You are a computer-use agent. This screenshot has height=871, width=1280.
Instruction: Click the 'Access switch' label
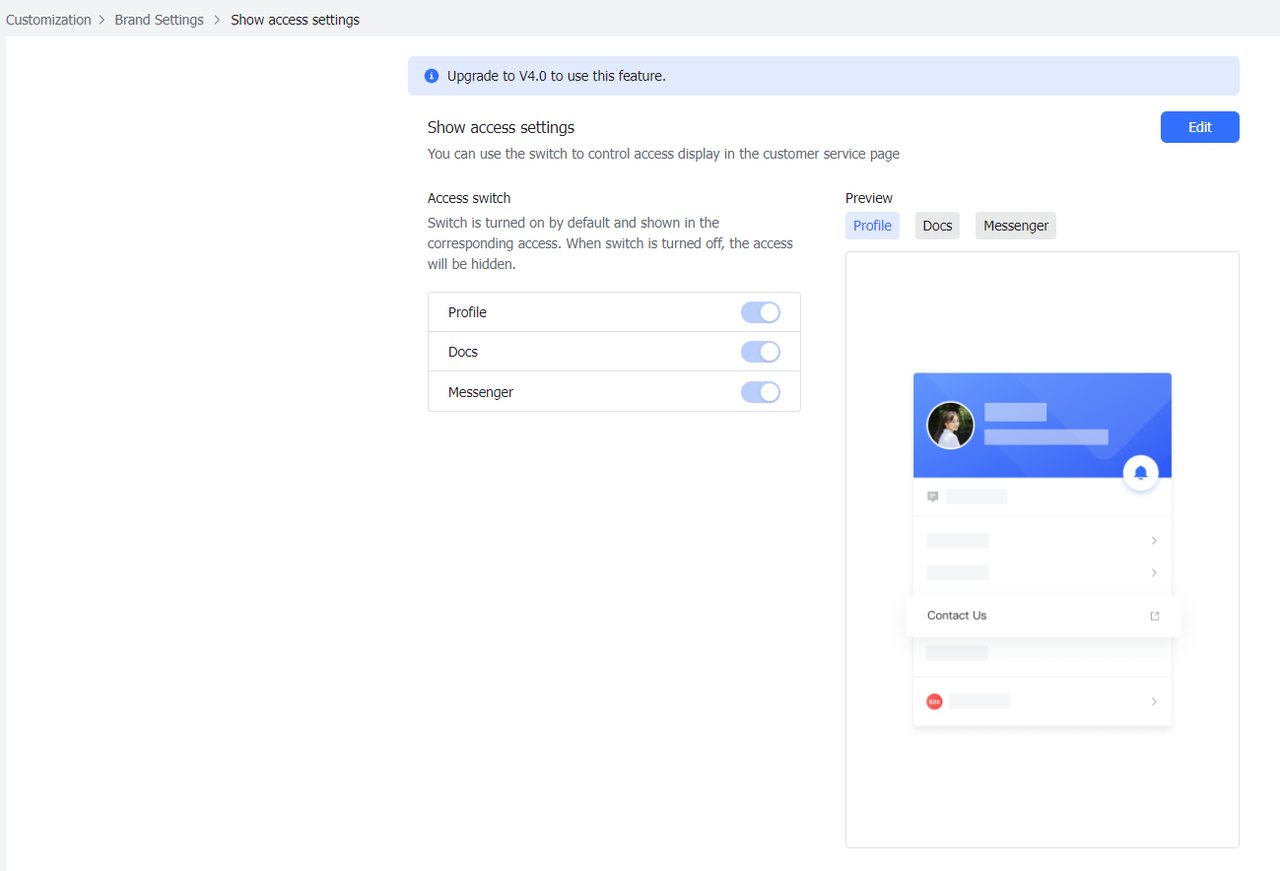tap(469, 198)
